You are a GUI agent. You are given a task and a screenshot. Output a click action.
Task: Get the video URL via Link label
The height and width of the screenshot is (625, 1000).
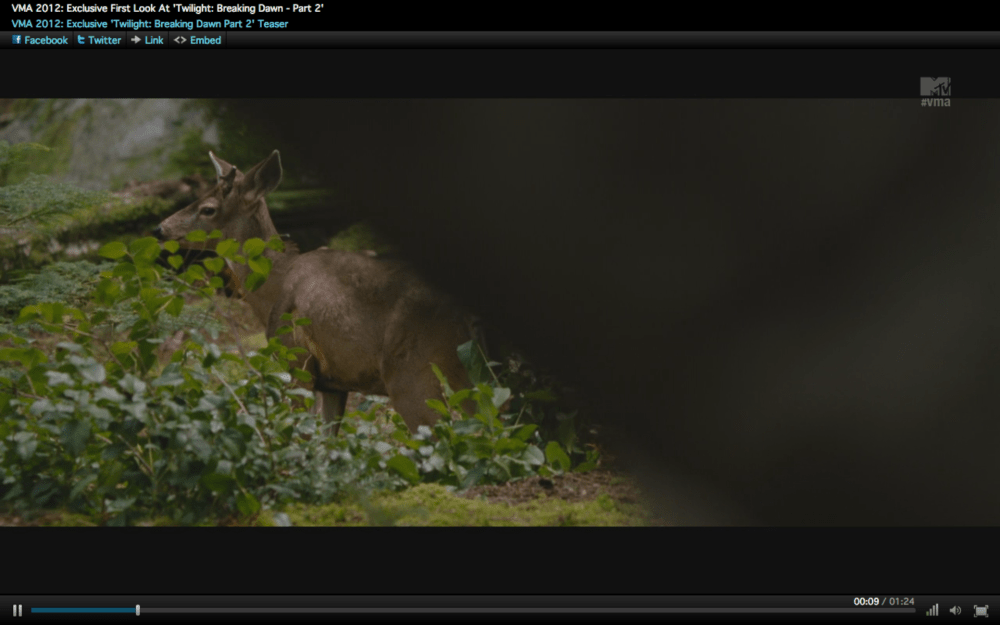[154, 40]
